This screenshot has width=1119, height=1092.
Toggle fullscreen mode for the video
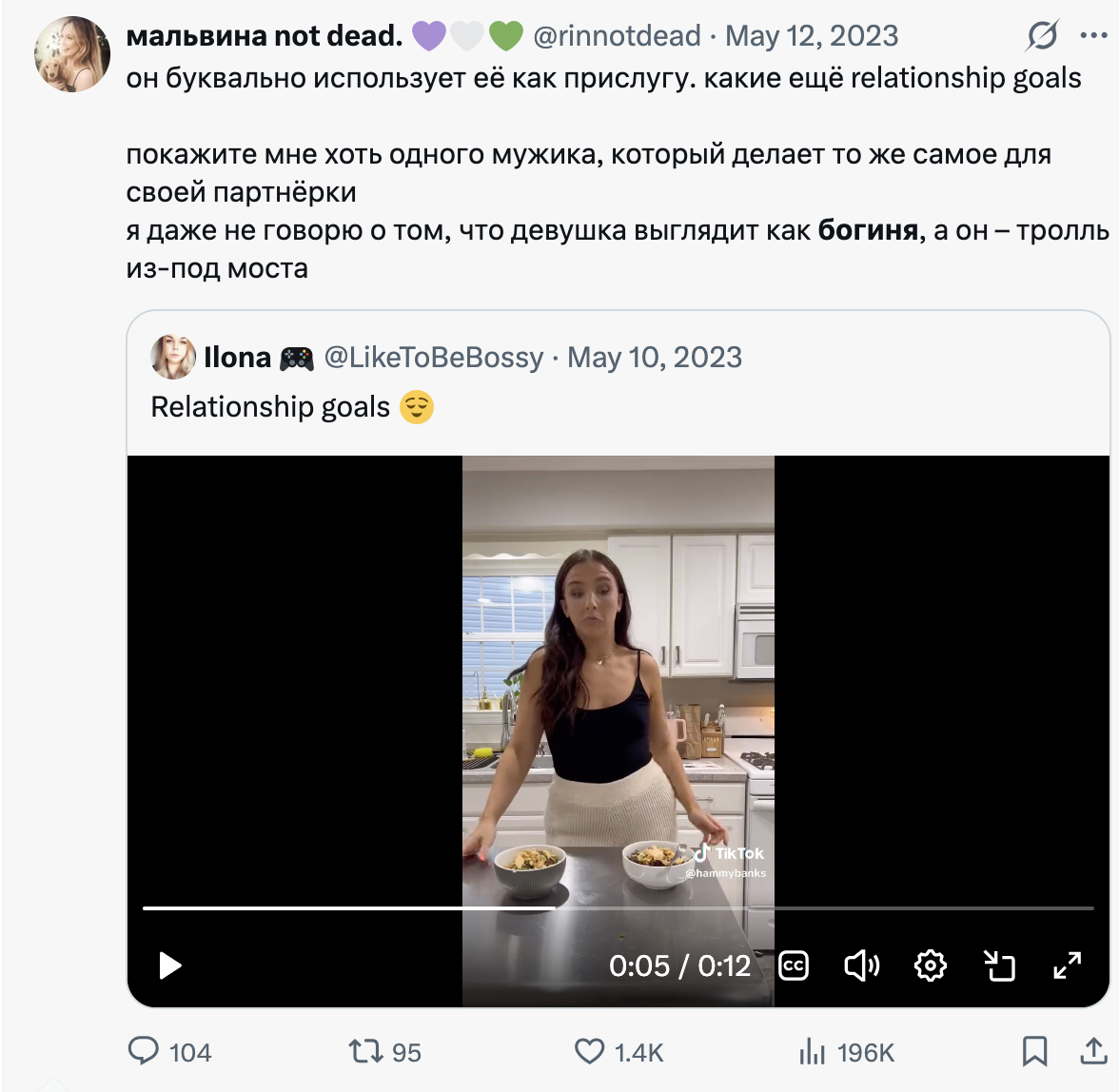click(1068, 965)
